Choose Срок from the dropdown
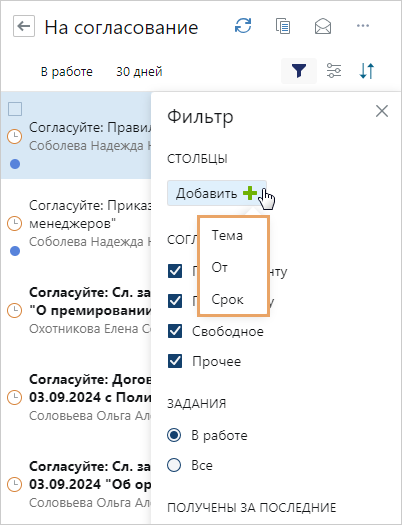 point(227,299)
